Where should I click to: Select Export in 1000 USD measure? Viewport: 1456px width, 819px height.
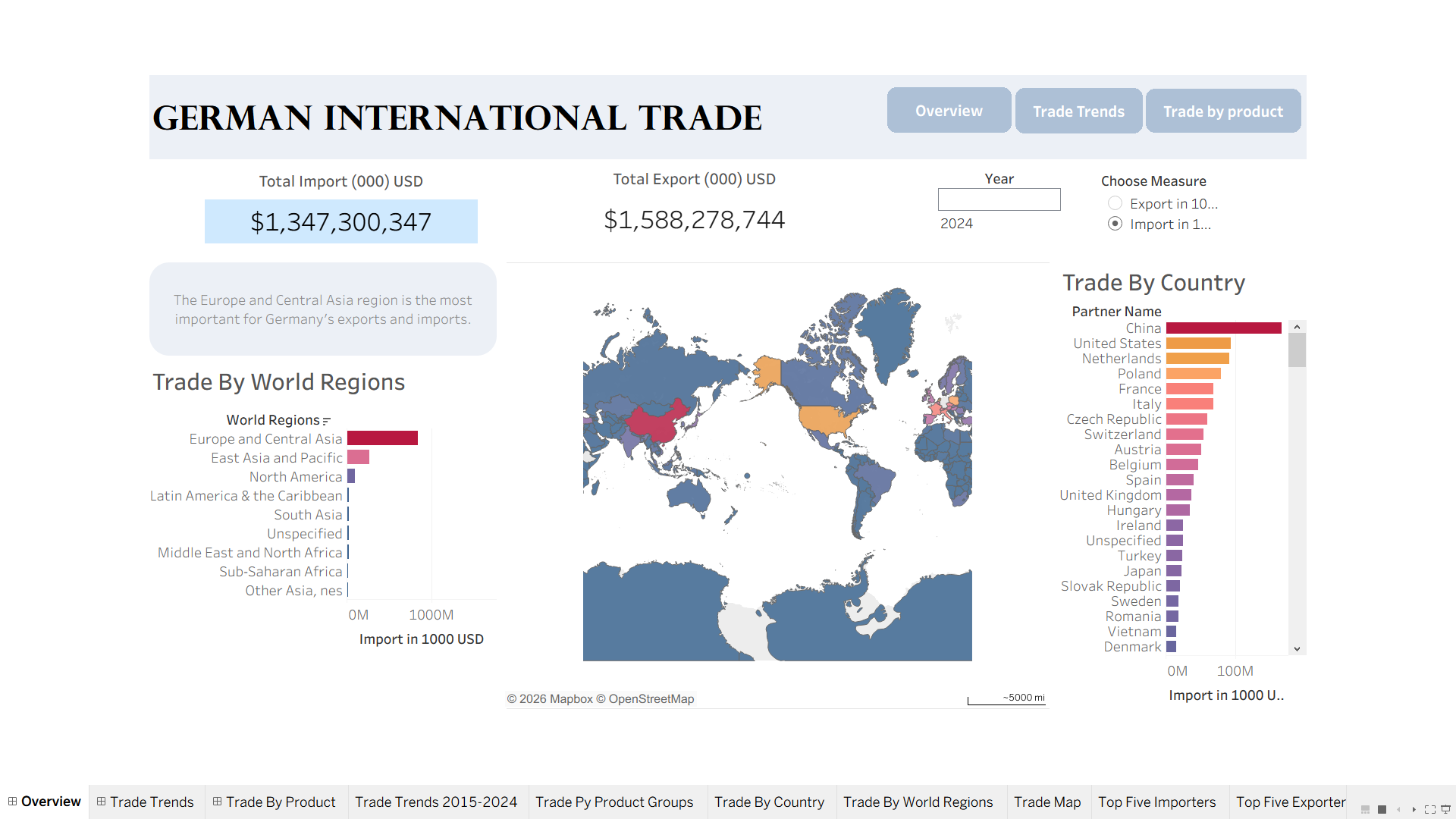[x=1115, y=203]
